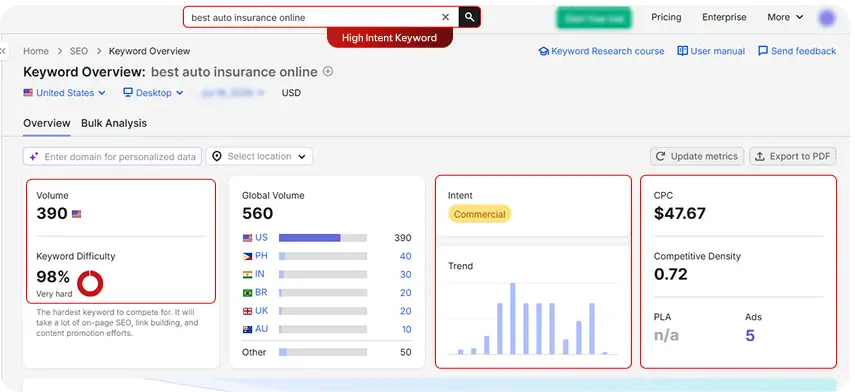Click Keyword Overview in breadcrumb
The height and width of the screenshot is (392, 855).
click(149, 51)
